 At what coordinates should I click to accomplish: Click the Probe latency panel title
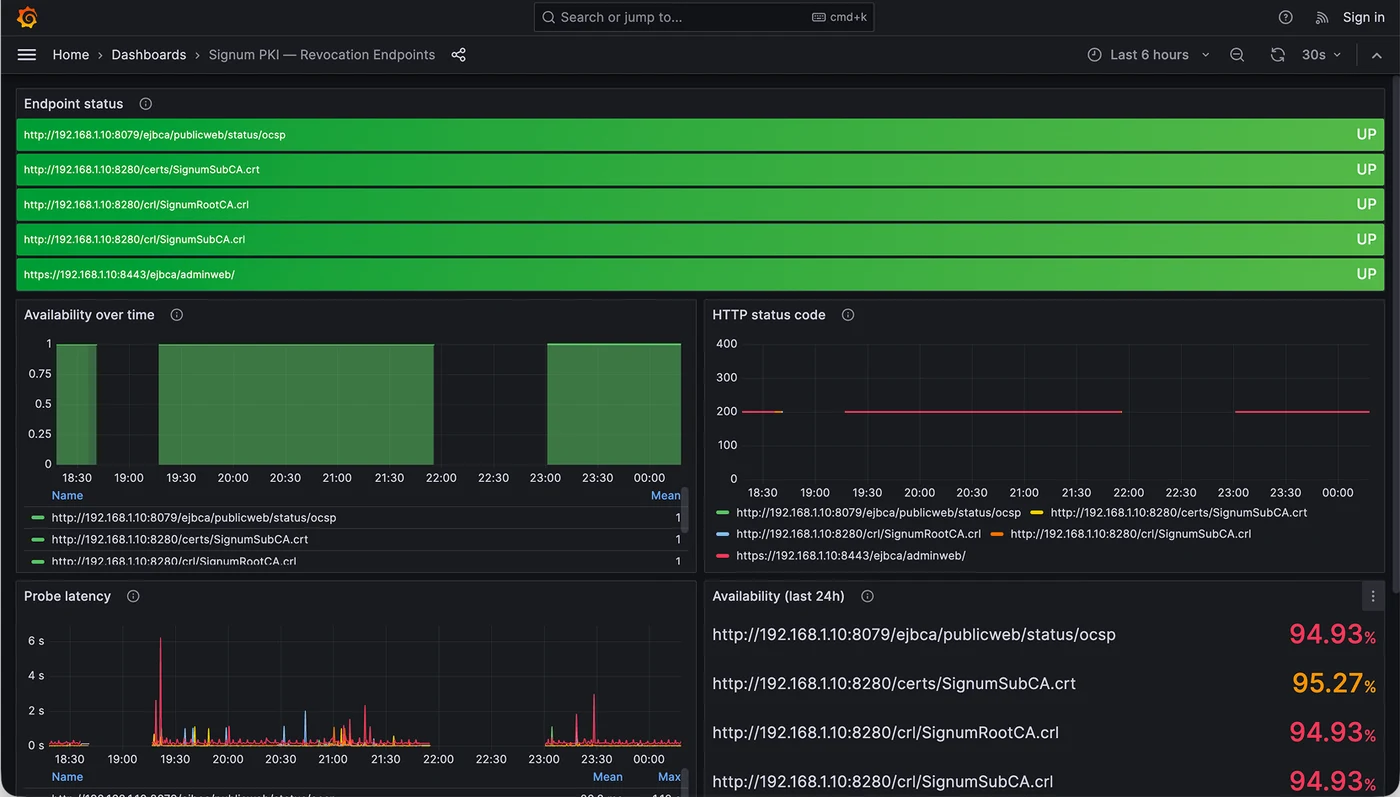(67, 596)
